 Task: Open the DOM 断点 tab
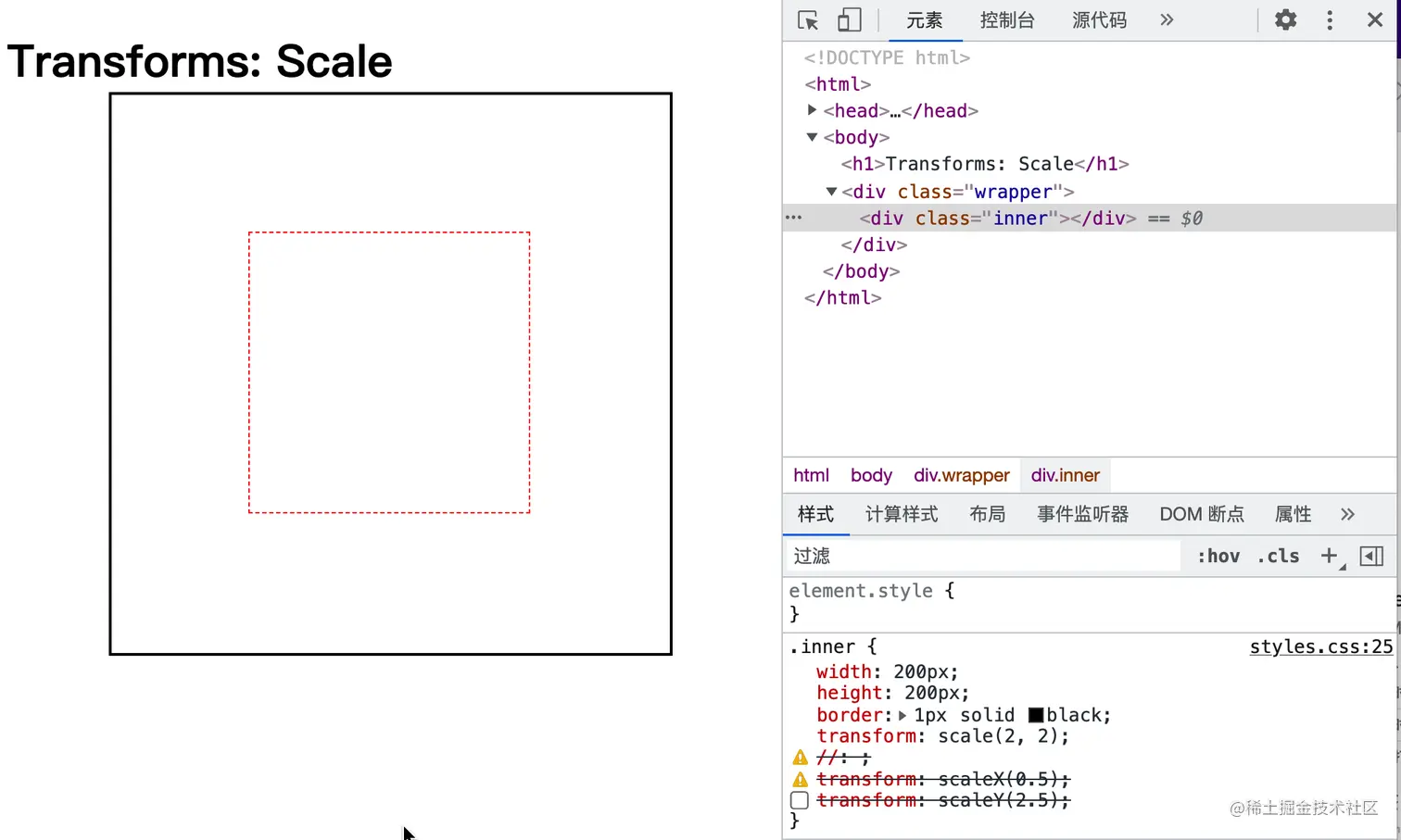1202,514
